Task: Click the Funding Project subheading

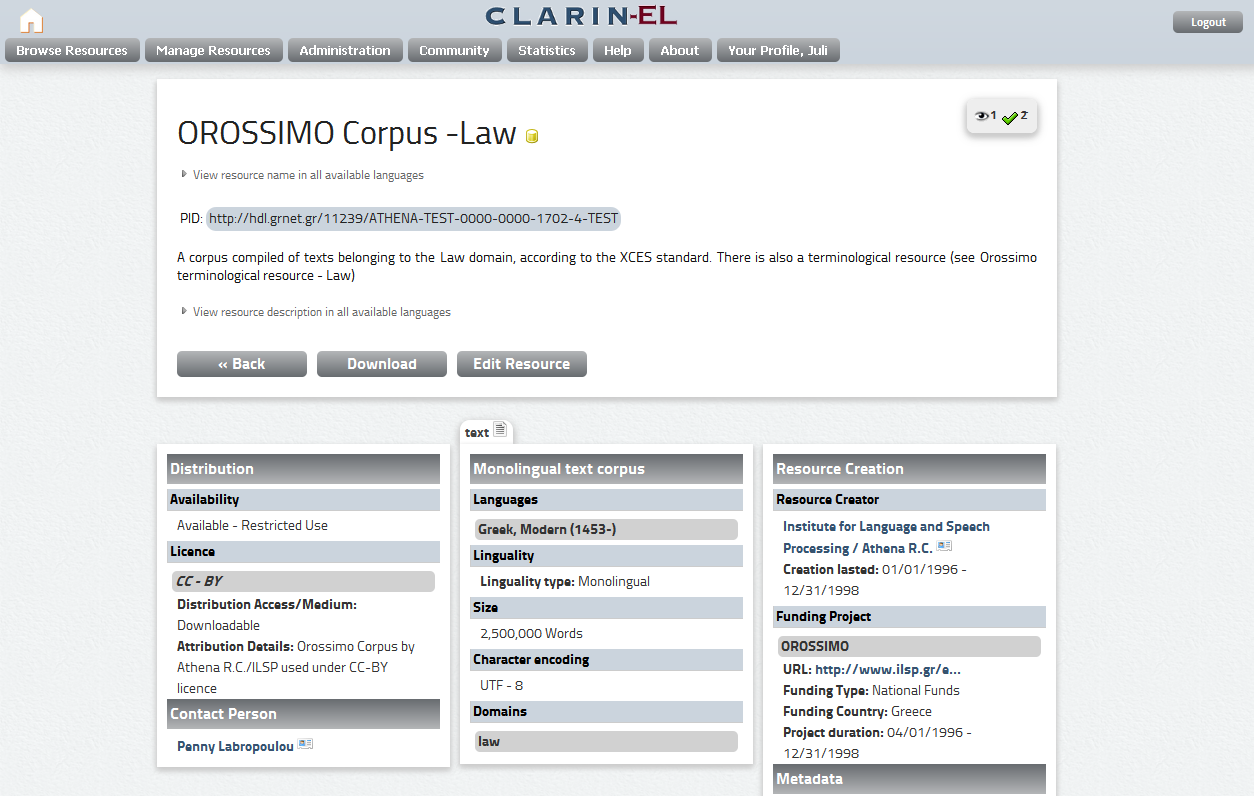Action: [909, 616]
